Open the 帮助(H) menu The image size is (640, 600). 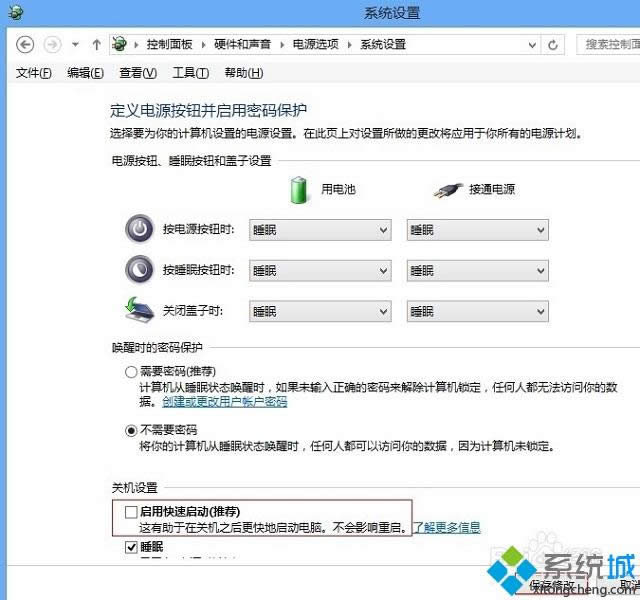tap(244, 73)
